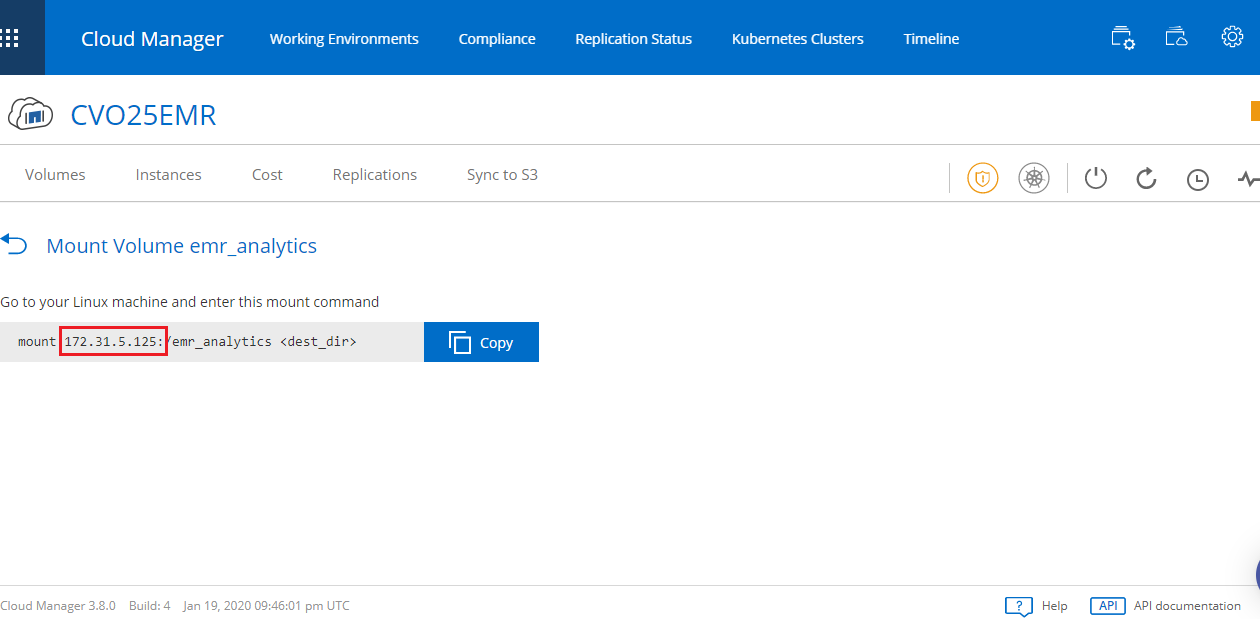Open the clock schedule icon
Image resolution: width=1260 pixels, height=619 pixels.
[x=1197, y=180]
